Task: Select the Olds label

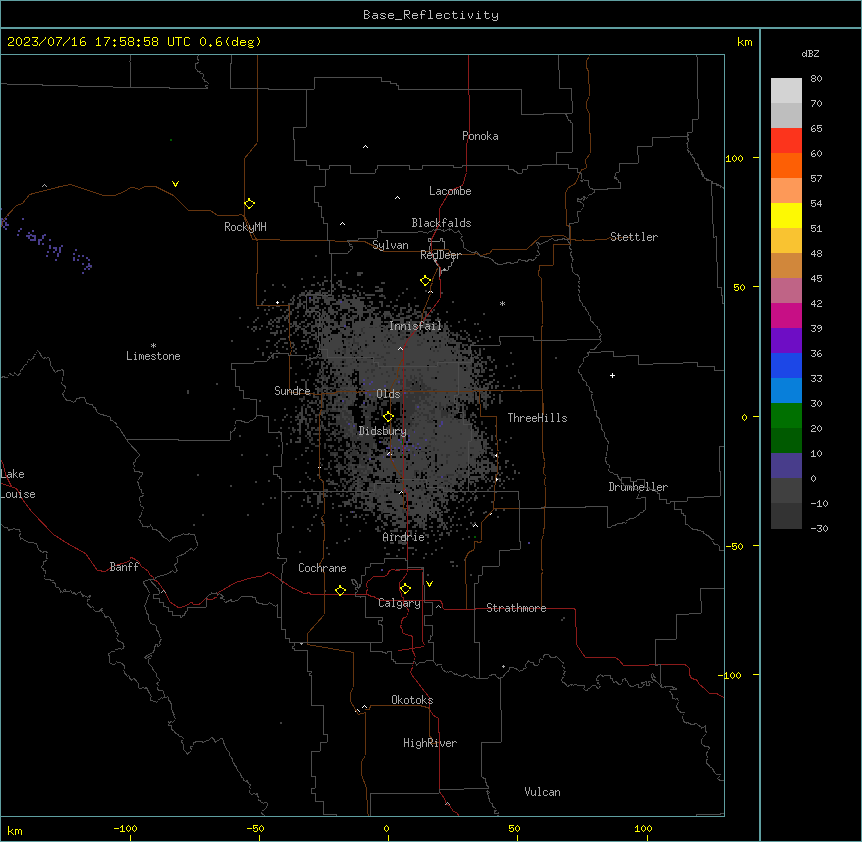Action: pyautogui.click(x=388, y=394)
